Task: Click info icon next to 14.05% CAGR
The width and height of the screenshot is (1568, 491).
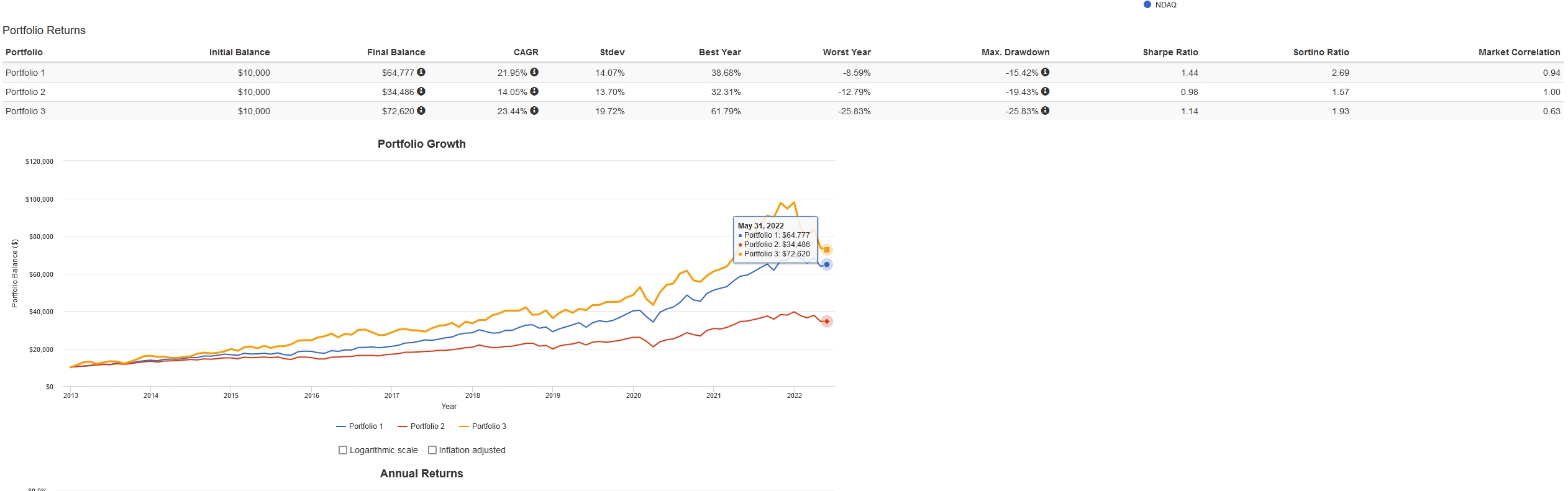Action: coord(534,91)
